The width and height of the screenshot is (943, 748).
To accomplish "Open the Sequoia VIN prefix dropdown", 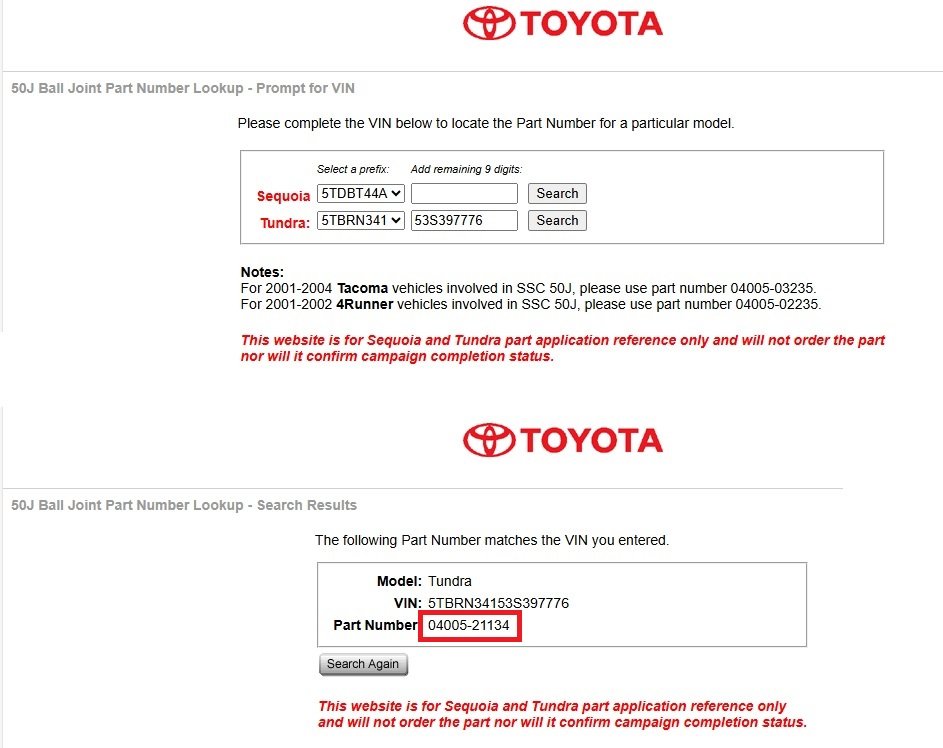I will click(x=361, y=194).
